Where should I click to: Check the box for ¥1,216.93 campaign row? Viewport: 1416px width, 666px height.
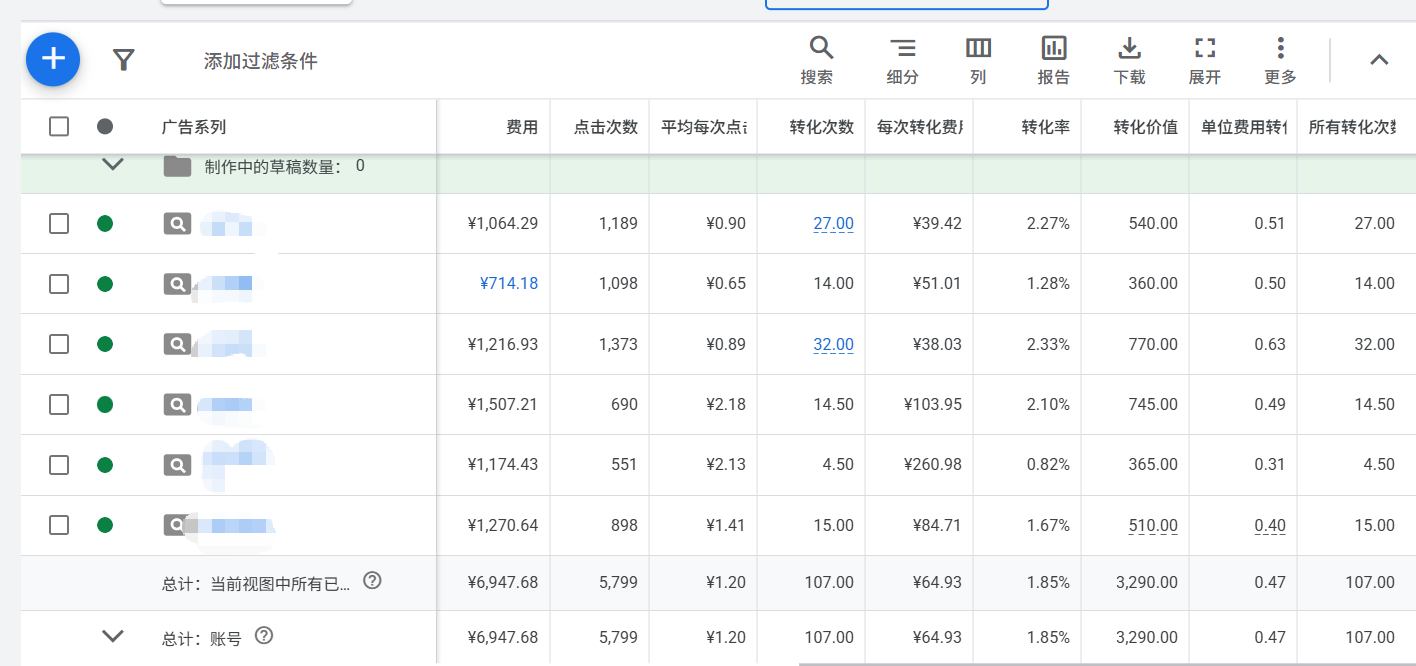(59, 344)
